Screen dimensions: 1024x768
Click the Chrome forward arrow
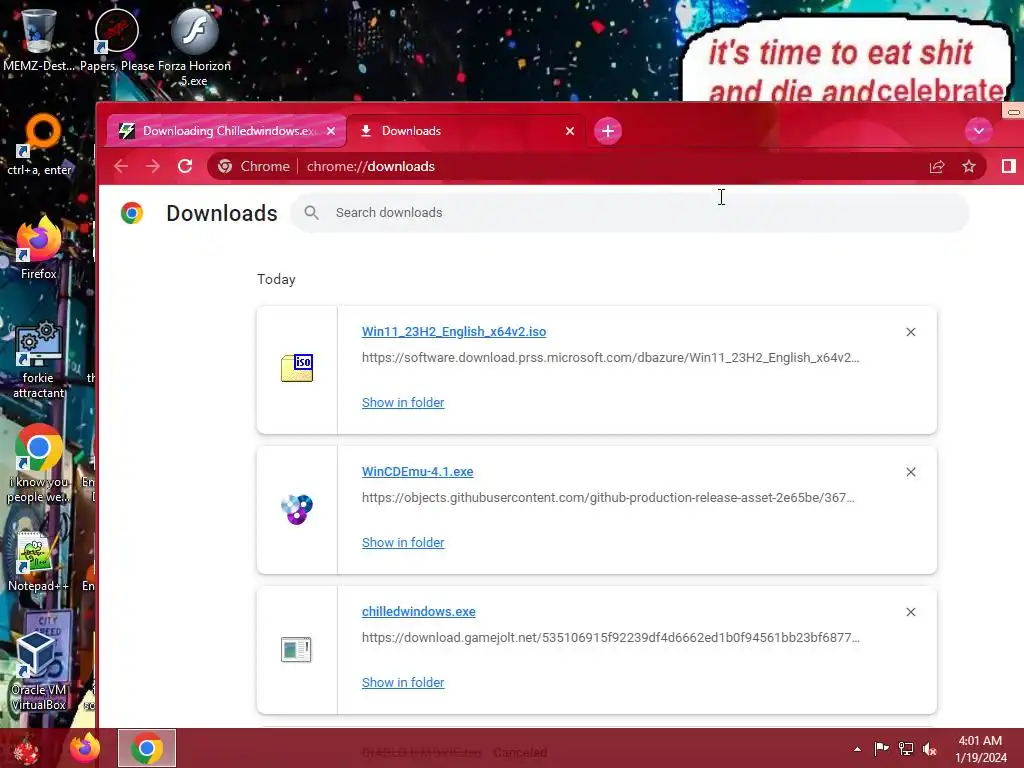[x=153, y=166]
